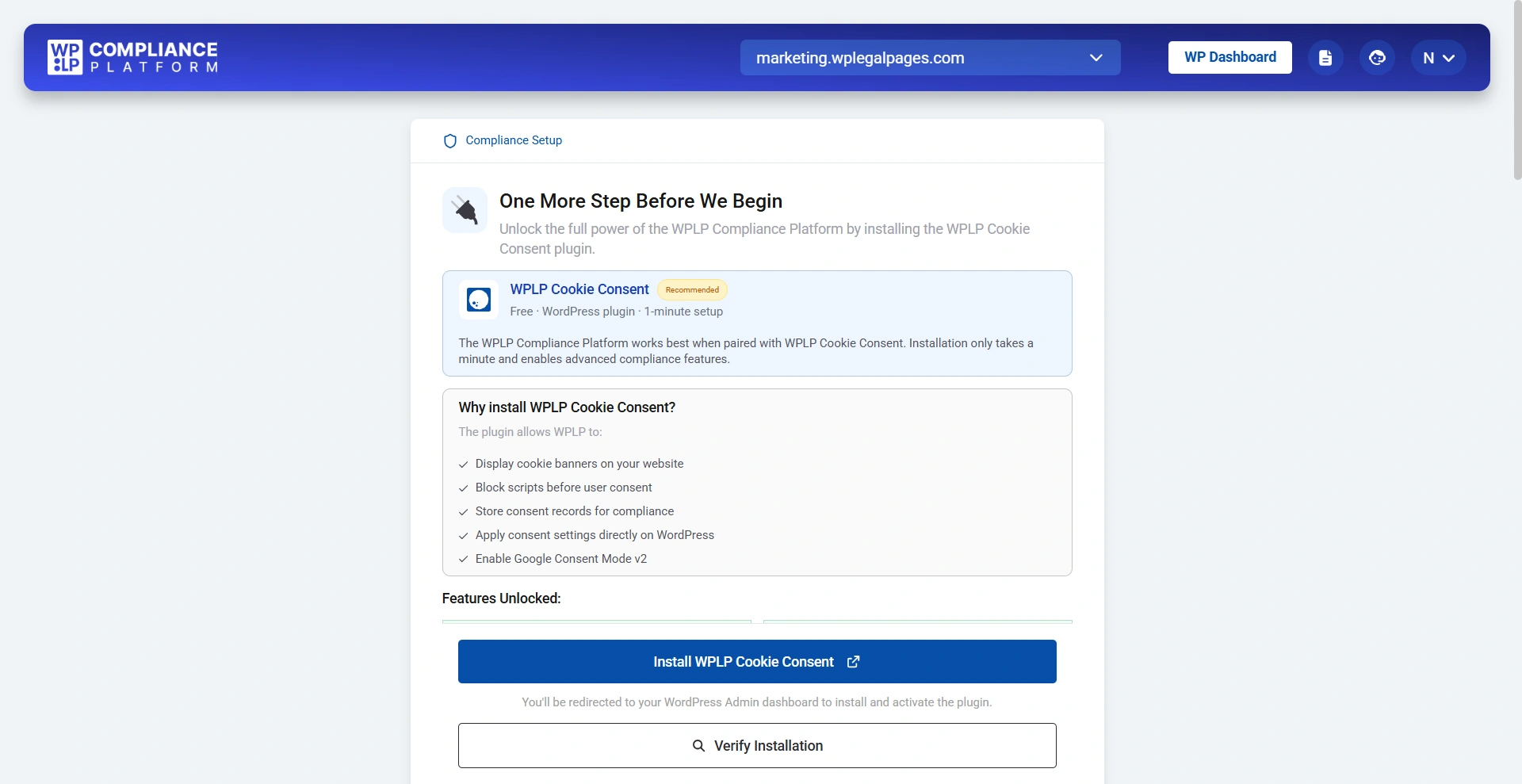This screenshot has width=1522, height=784.
Task: Click 'Display cookie banners on your website' text
Action: tap(579, 464)
